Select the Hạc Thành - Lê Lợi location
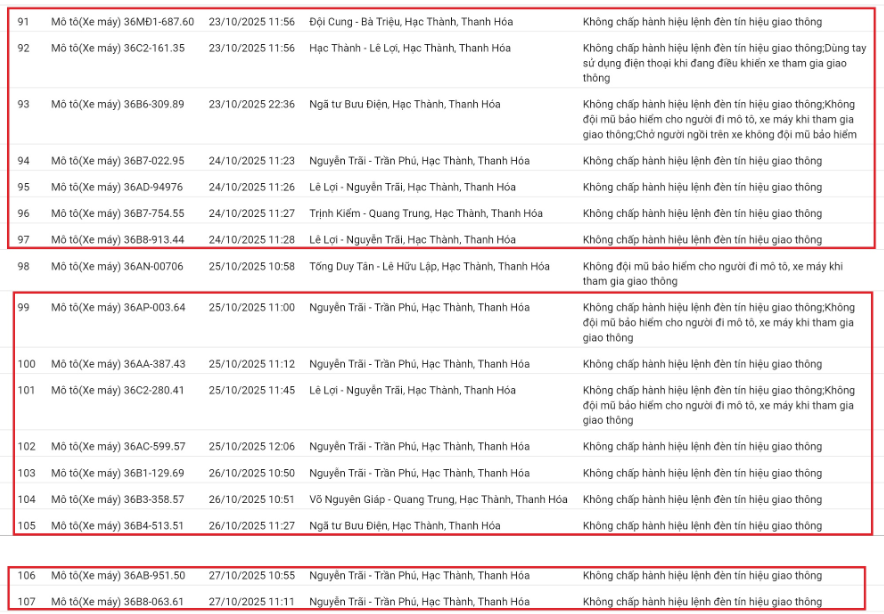Screen dimensions: 884x614 click(409, 48)
